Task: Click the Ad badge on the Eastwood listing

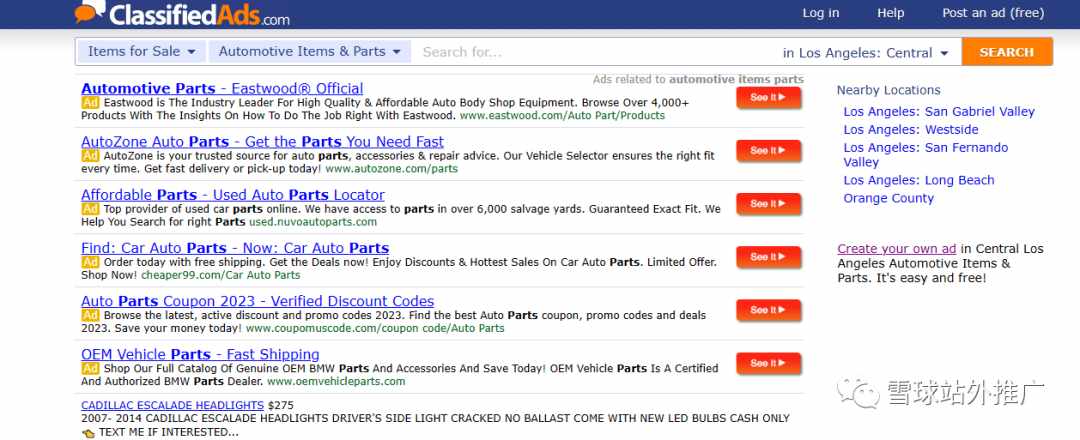Action: click(x=90, y=103)
